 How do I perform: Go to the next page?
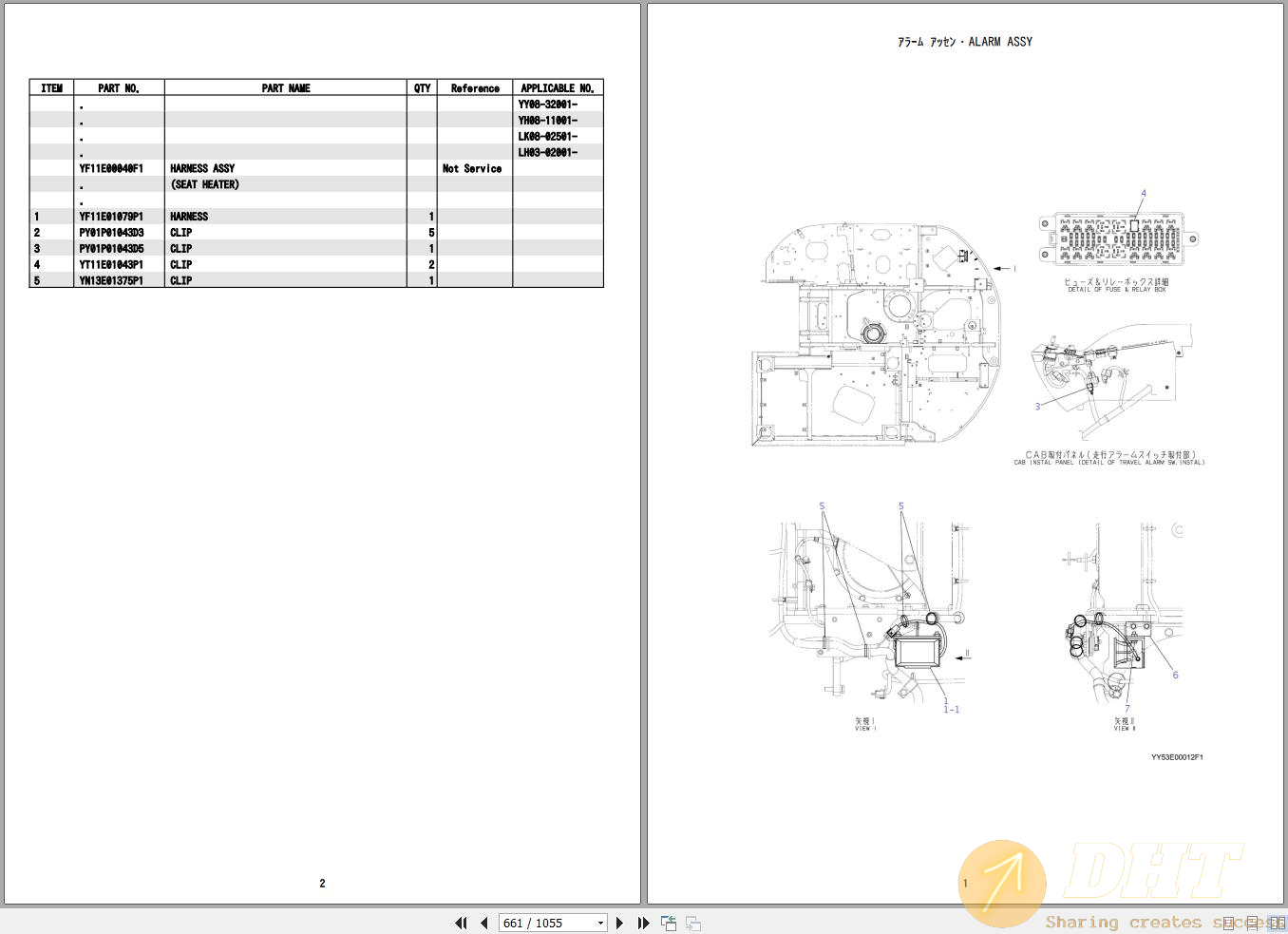pos(620,923)
